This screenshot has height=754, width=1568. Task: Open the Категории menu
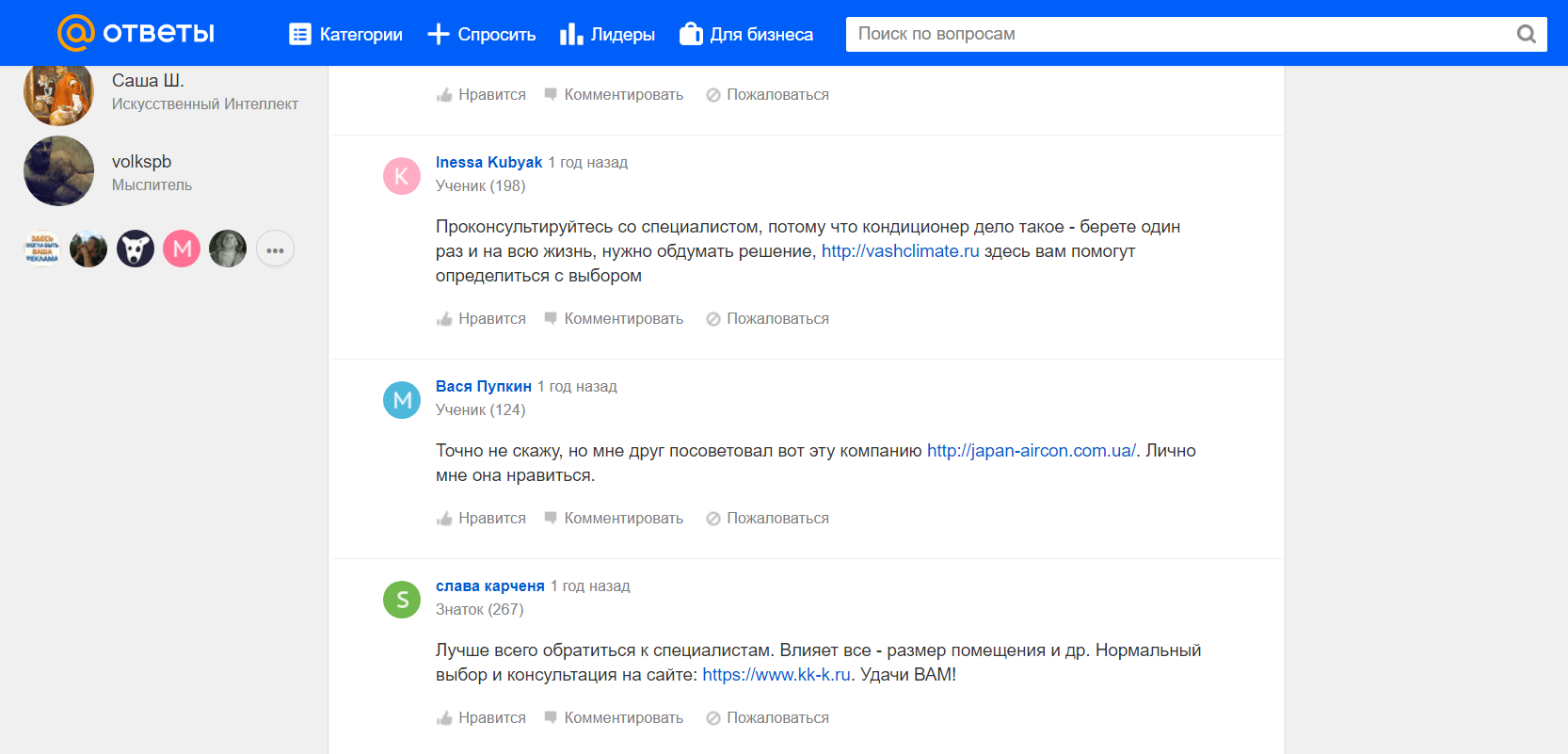(x=345, y=35)
